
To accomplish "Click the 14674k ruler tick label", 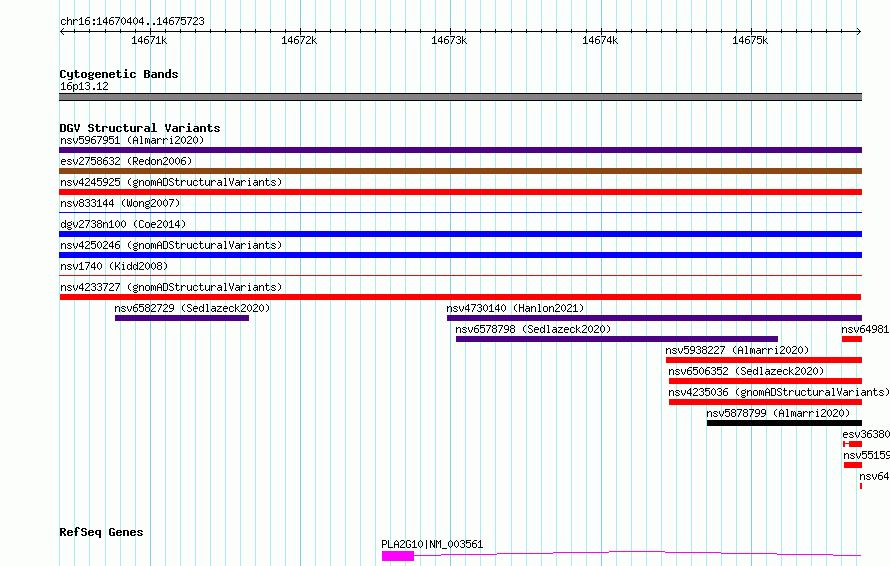I will click(600, 40).
